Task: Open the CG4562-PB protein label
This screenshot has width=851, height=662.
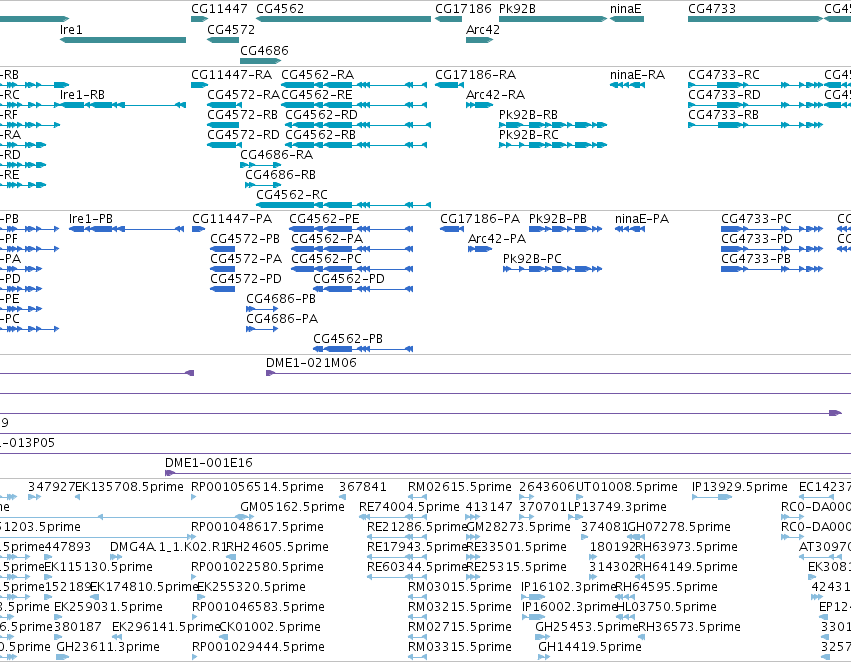Action: click(348, 339)
